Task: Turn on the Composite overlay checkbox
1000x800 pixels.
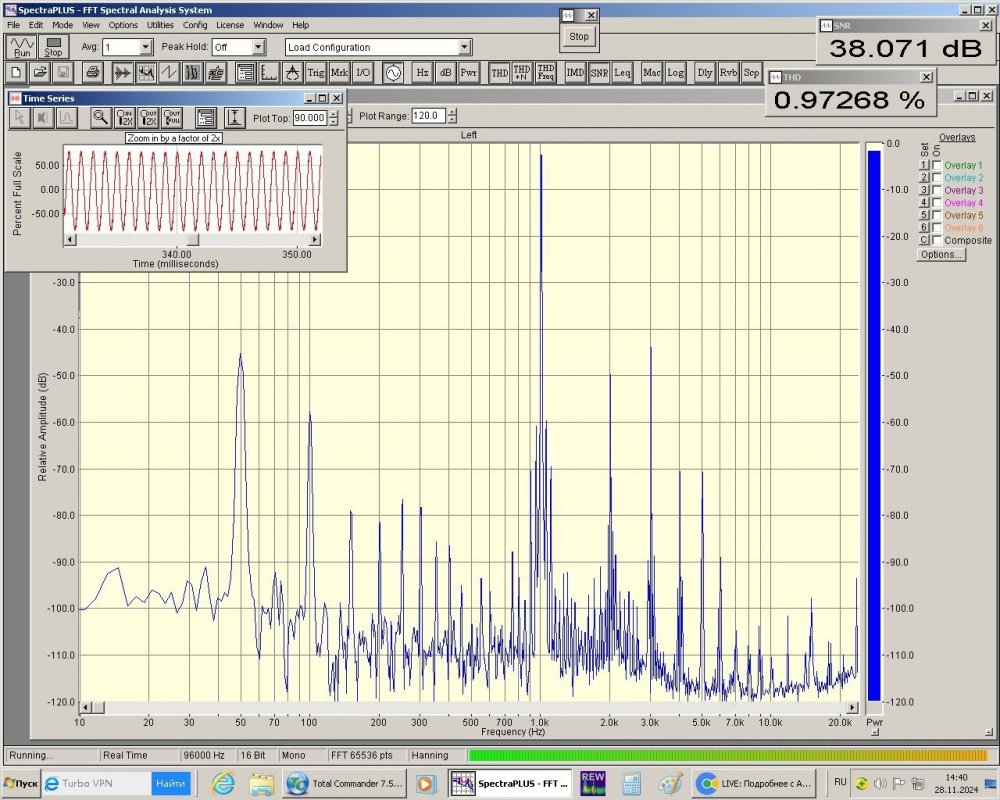Action: pos(937,240)
